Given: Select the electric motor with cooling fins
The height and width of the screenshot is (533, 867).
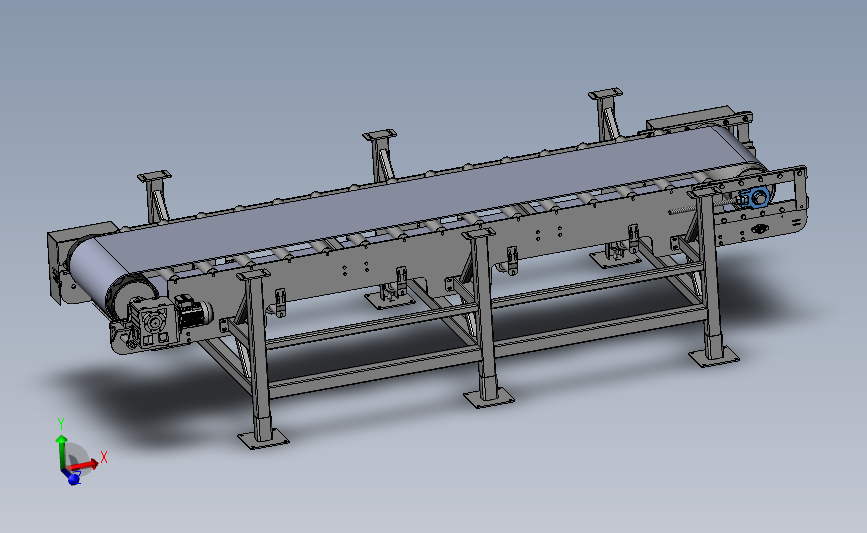Looking at the screenshot, I should point(193,313).
